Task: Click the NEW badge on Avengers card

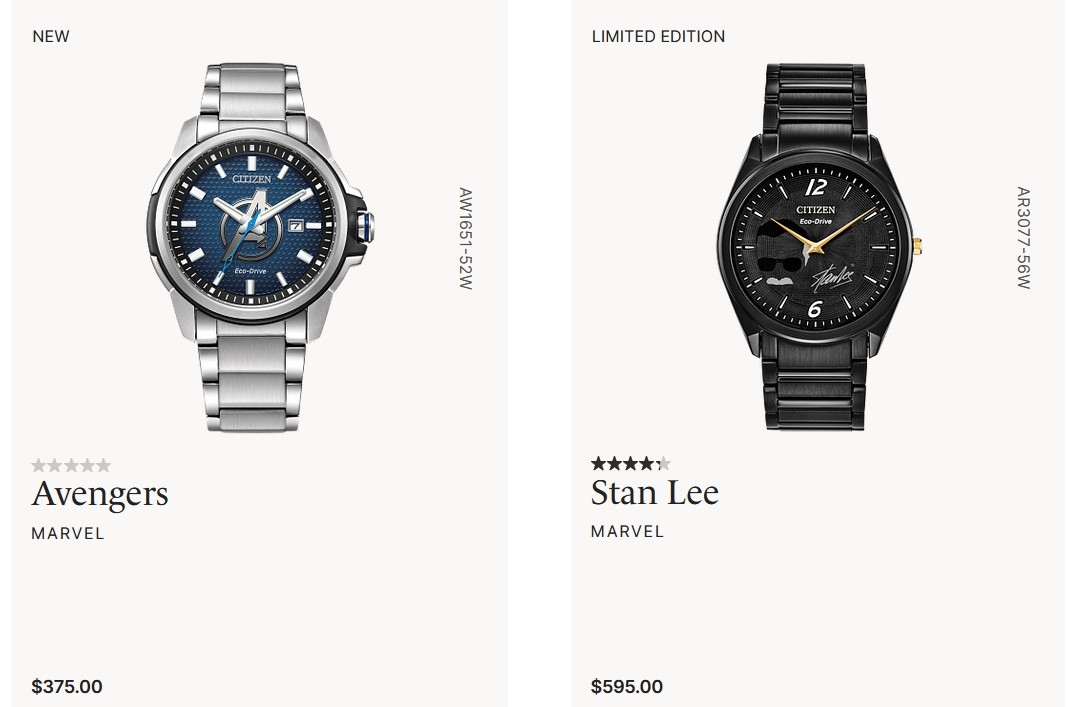Action: [50, 36]
